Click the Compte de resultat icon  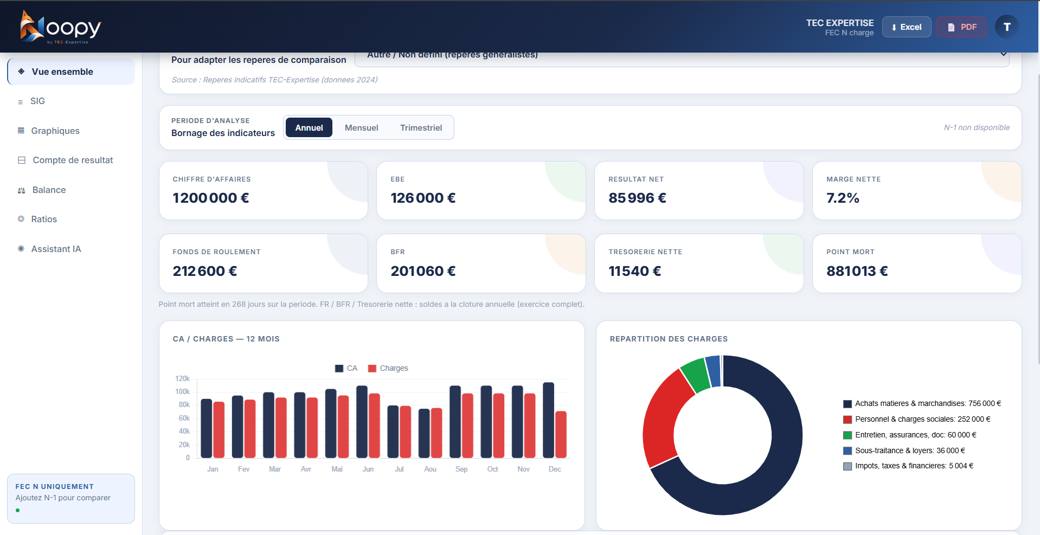pos(21,160)
